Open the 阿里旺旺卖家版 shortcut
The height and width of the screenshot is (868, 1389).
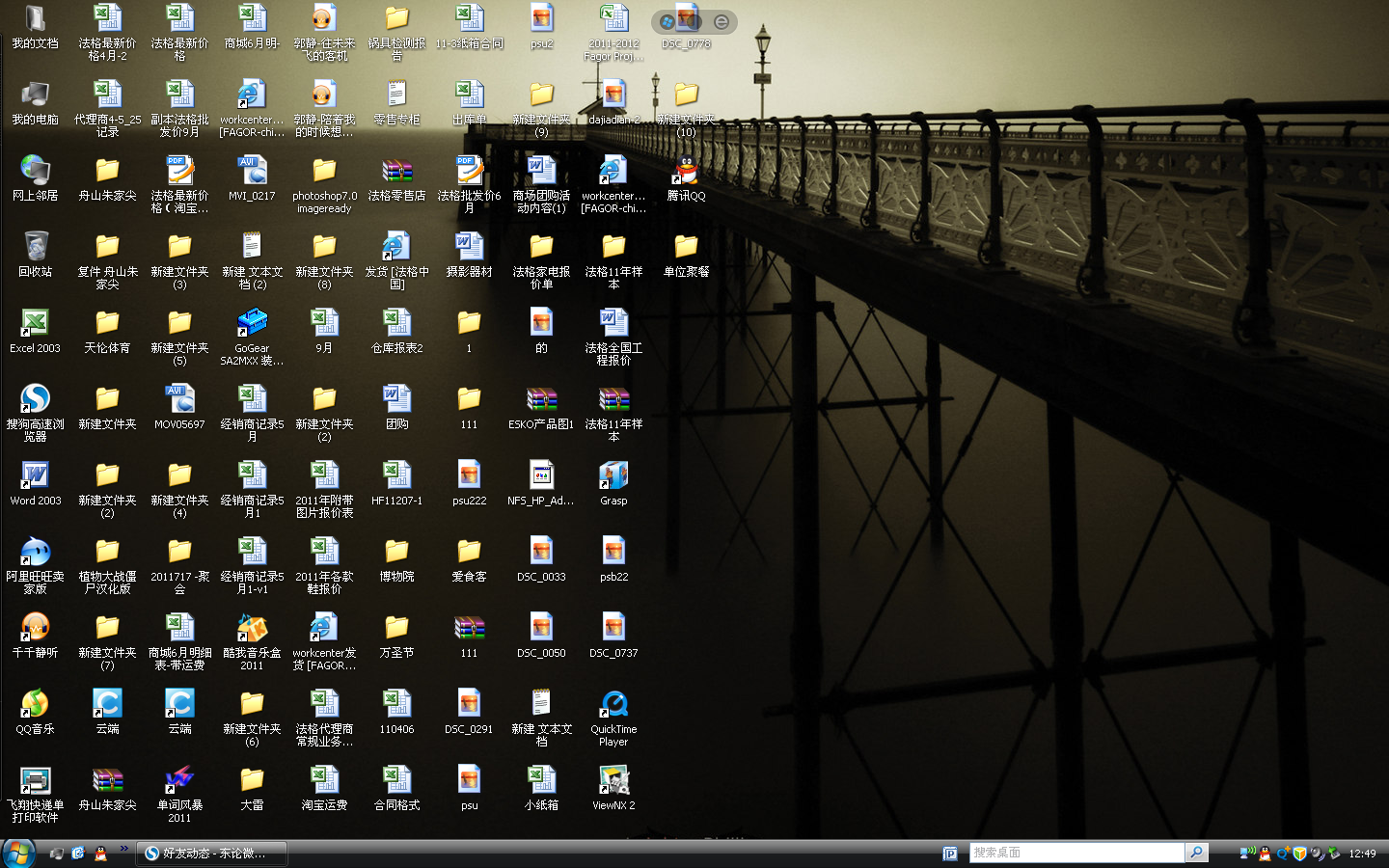pyautogui.click(x=35, y=553)
